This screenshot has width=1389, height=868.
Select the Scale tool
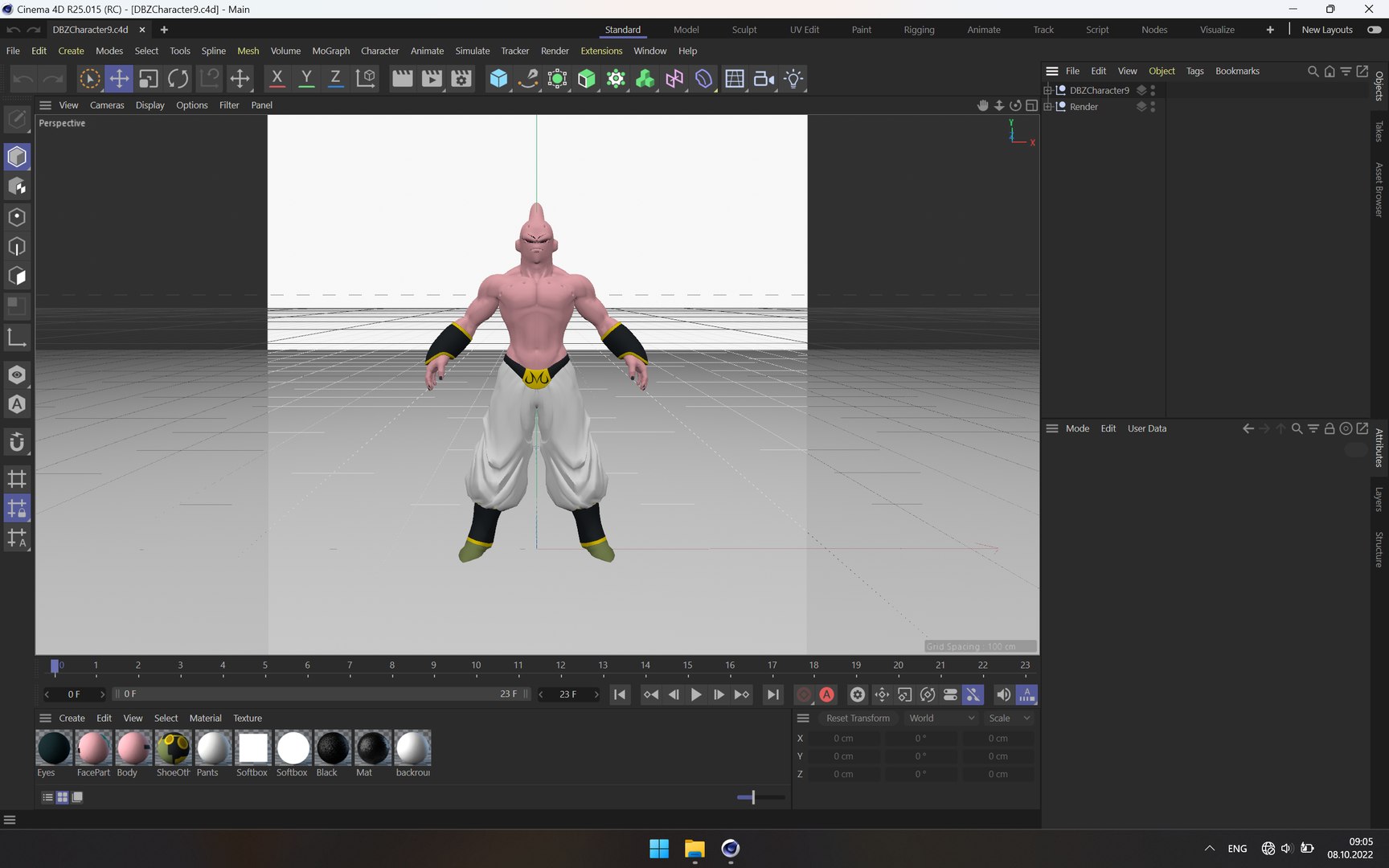149,79
